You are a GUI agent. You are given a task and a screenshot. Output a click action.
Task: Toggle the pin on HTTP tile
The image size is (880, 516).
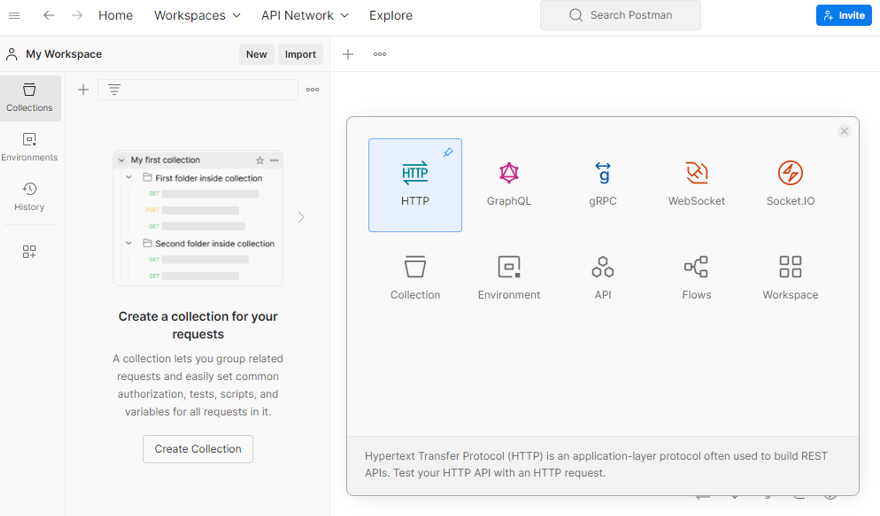(x=448, y=153)
